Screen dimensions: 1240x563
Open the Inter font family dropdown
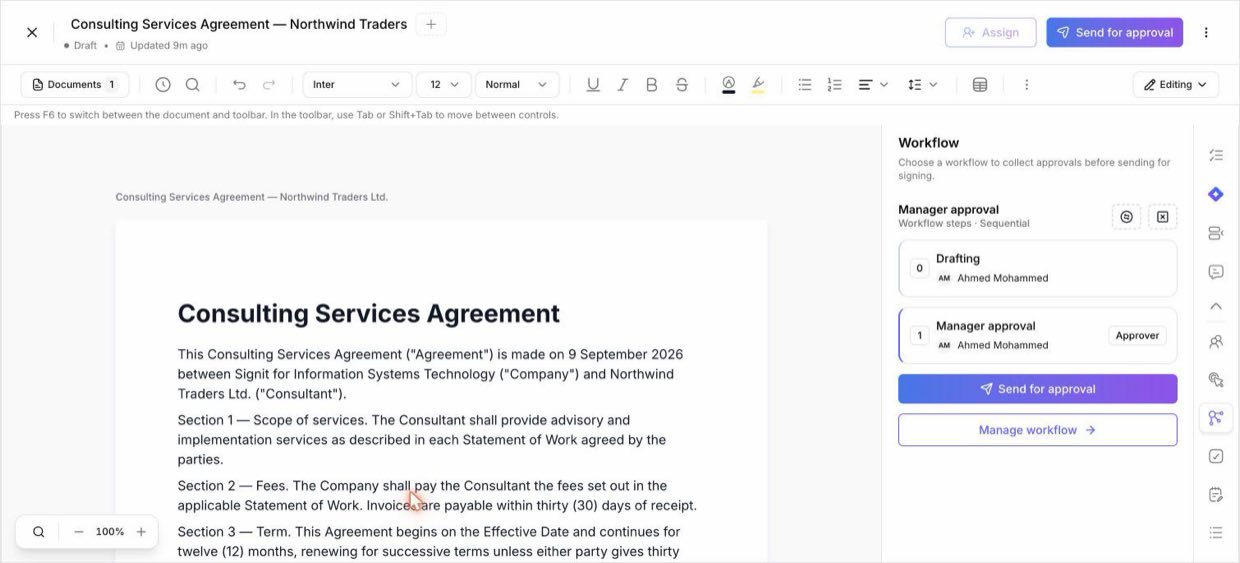point(357,85)
